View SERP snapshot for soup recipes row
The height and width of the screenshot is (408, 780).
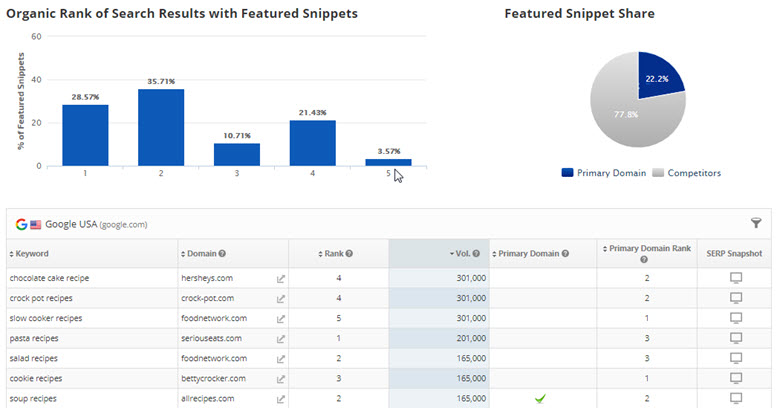[x=737, y=398]
